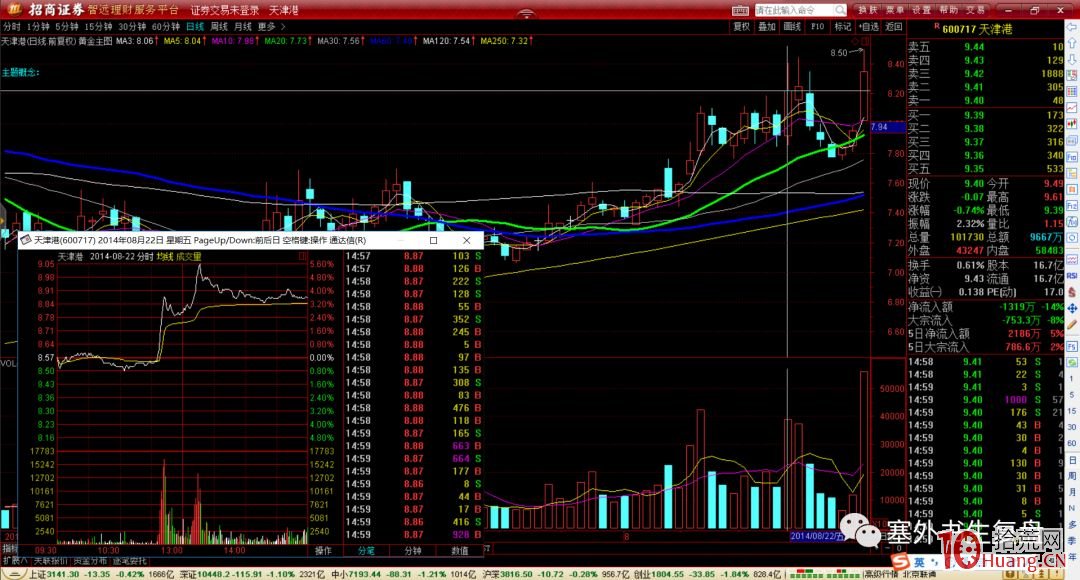Open the 逐笔委托 bottom tab
The width and height of the screenshot is (1080, 580).
coord(129,561)
